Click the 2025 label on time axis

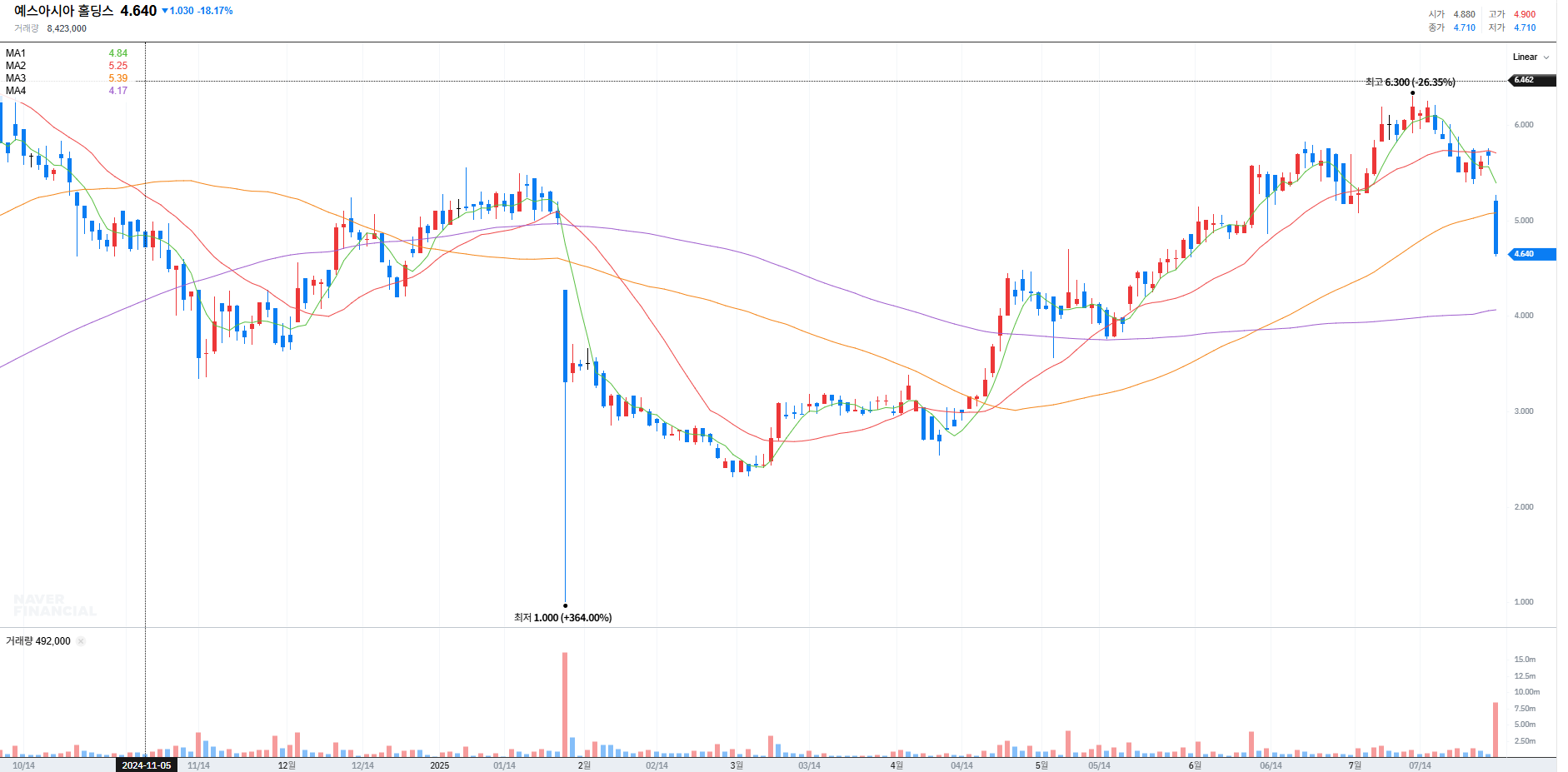click(x=439, y=765)
